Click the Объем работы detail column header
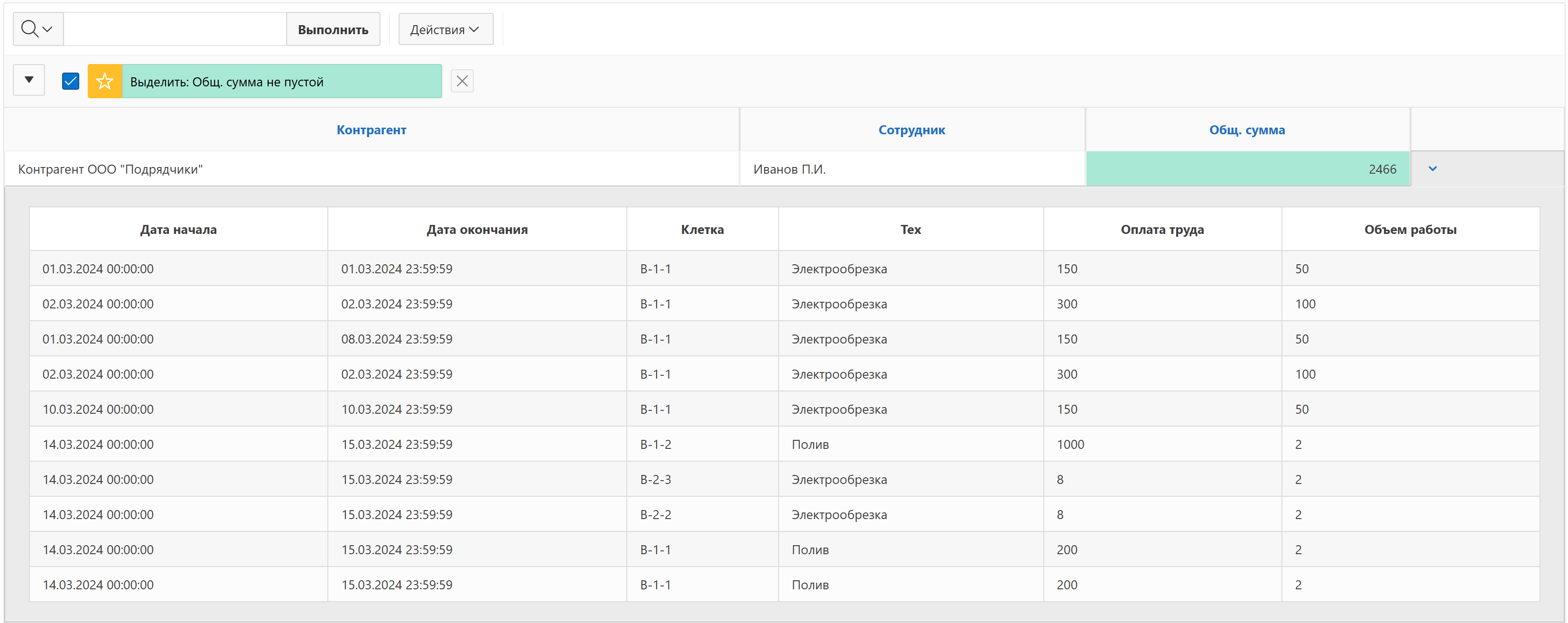 1410,230
